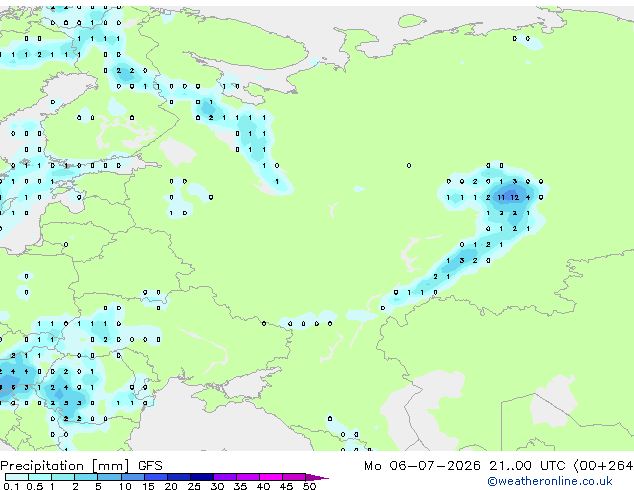Click the '40' label under the color legend
634x490 pixels.
coord(263,486)
